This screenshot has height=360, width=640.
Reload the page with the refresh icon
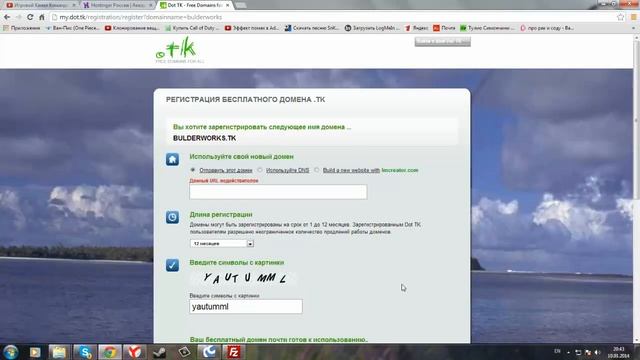click(x=30, y=17)
